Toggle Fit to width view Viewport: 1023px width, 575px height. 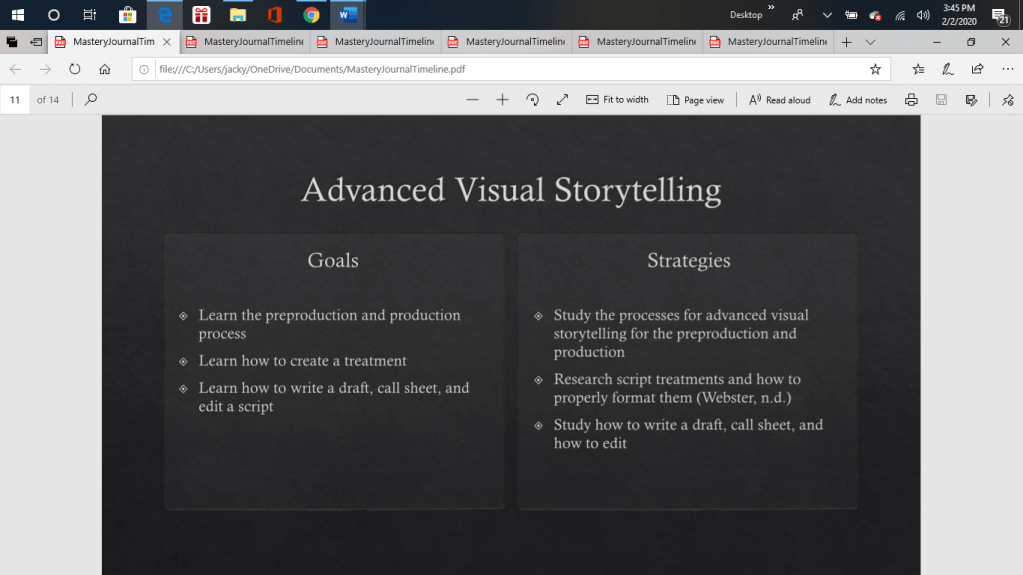(x=617, y=100)
